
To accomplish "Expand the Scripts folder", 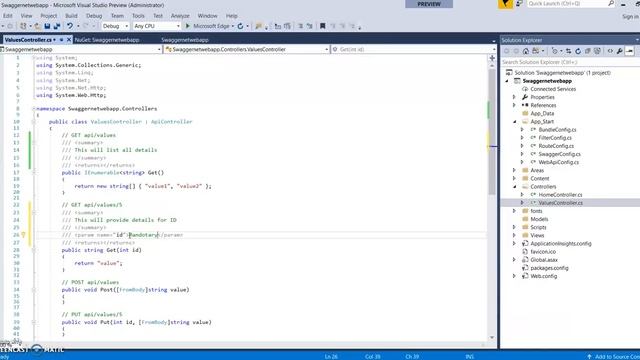I will [x=514, y=227].
